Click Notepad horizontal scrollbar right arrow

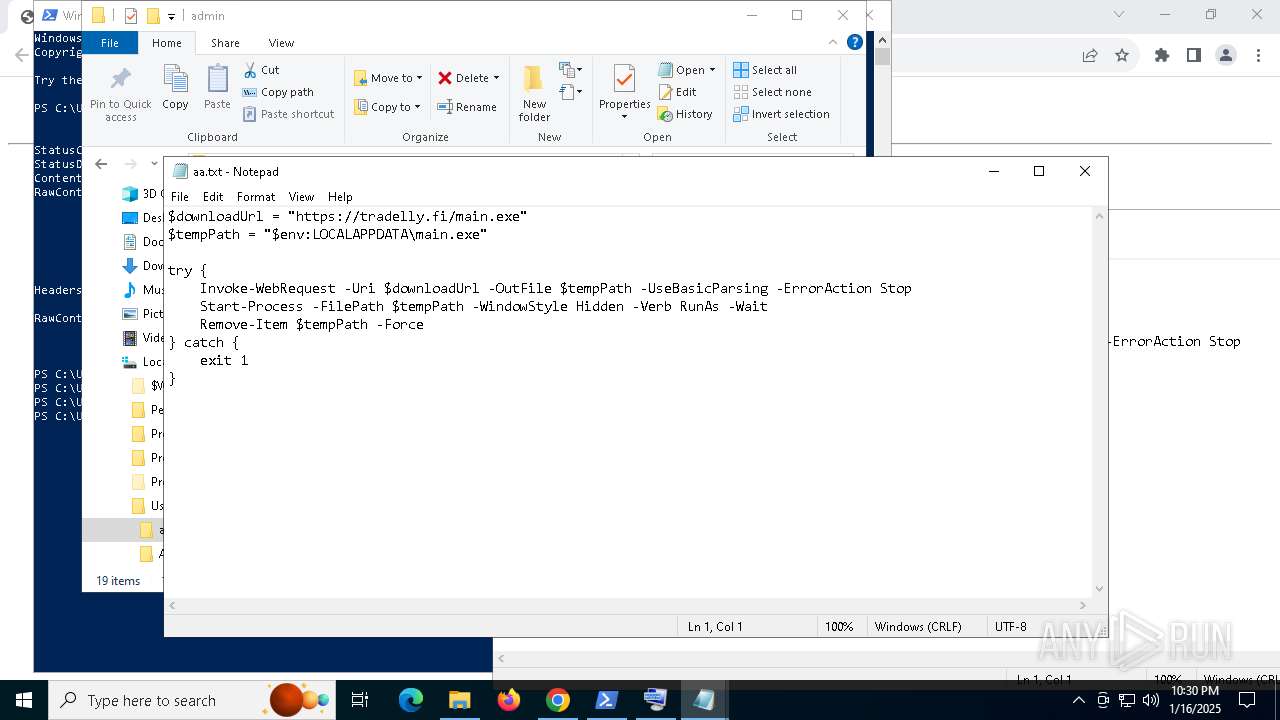point(1083,605)
